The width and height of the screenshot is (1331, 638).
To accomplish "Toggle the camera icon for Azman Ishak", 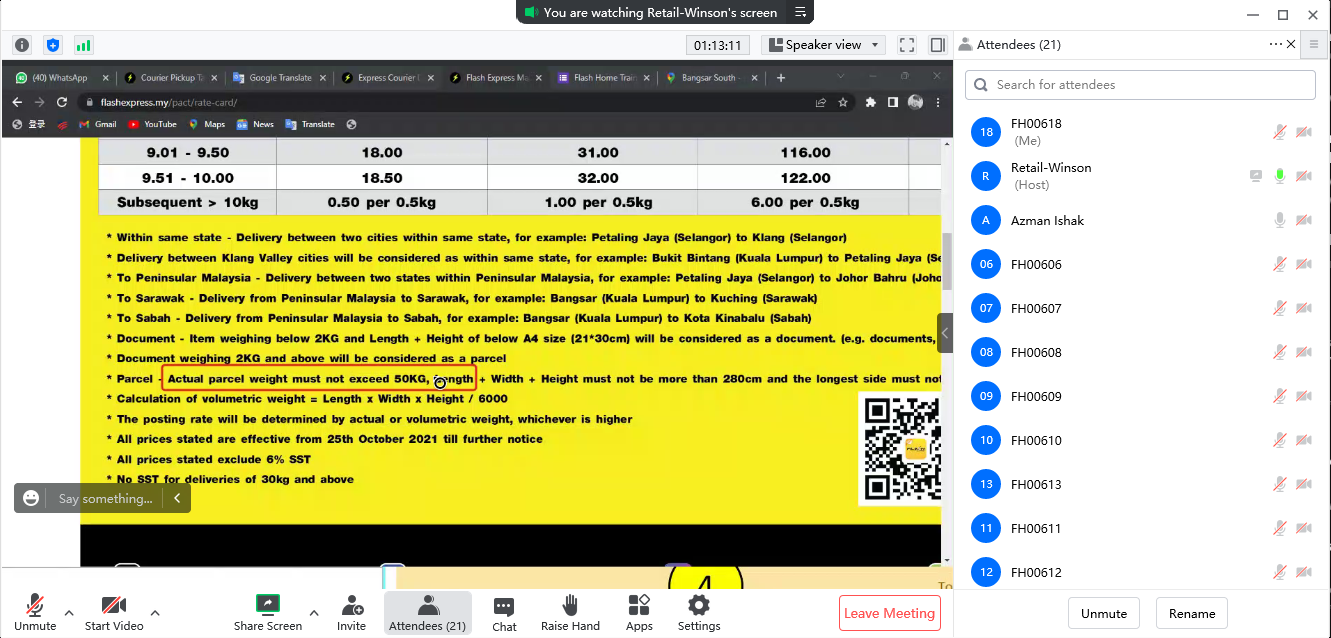I will click(x=1304, y=220).
